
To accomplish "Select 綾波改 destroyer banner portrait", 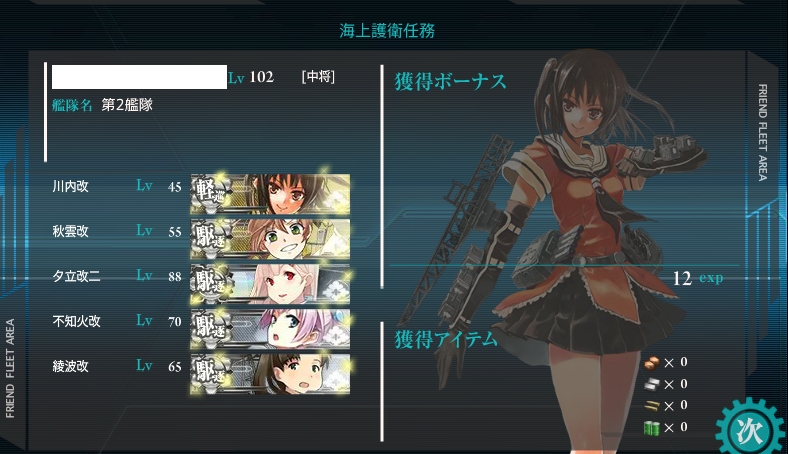I will (270, 374).
